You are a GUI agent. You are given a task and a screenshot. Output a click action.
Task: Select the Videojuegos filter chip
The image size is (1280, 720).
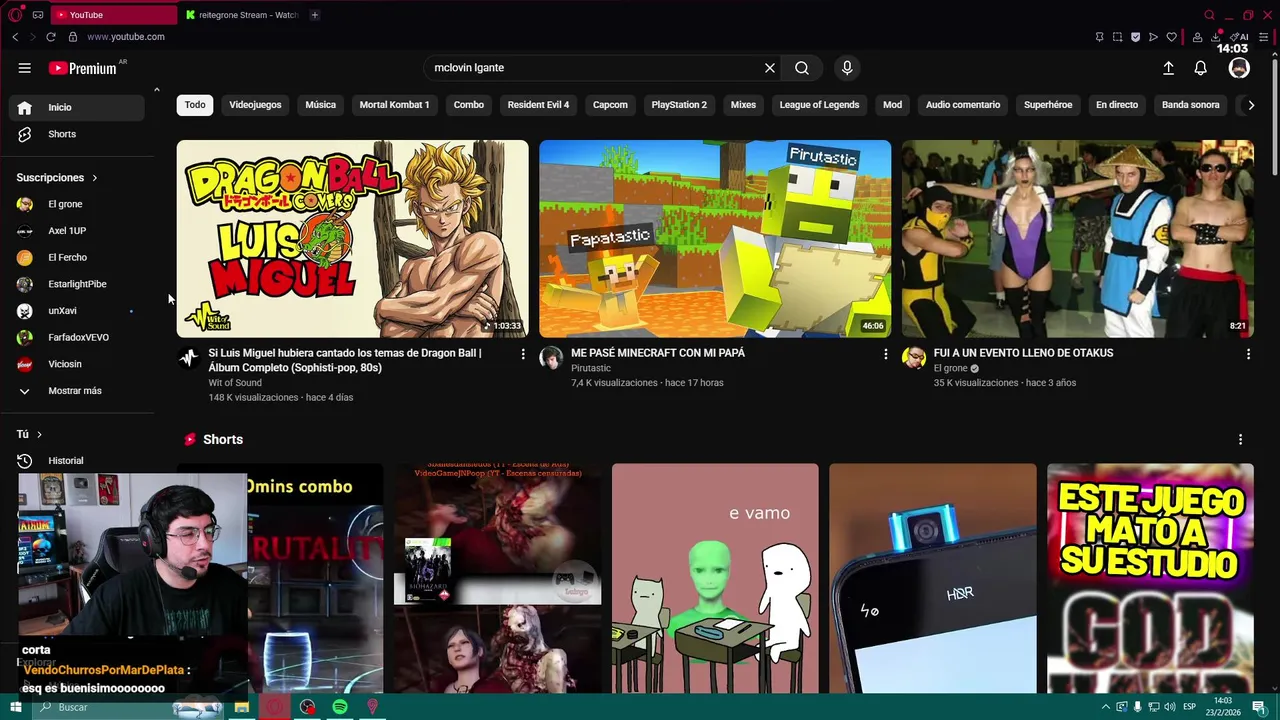pyautogui.click(x=255, y=105)
